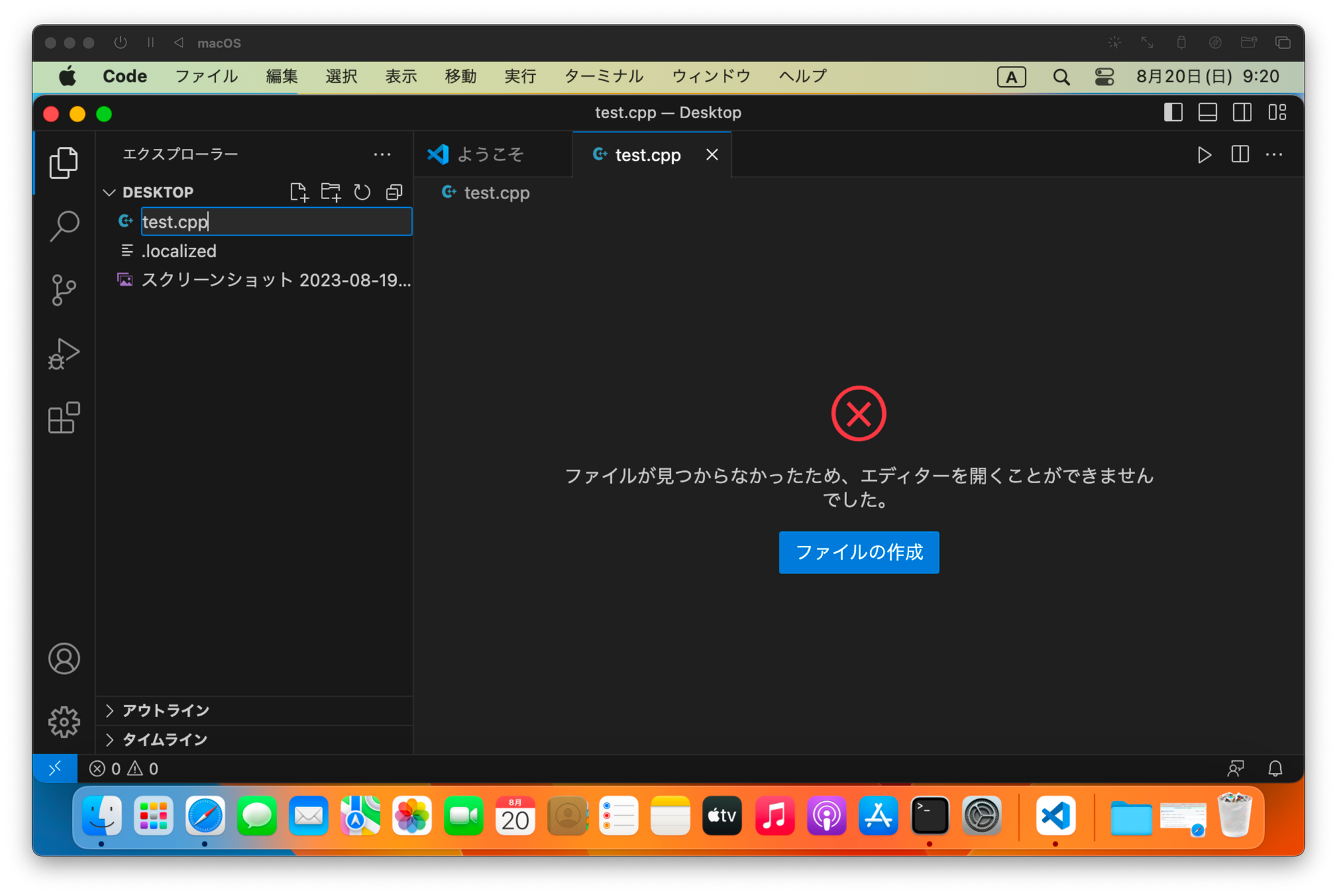Toggle the bottom panel visibility
This screenshot has height=896, width=1337.
pyautogui.click(x=1207, y=112)
